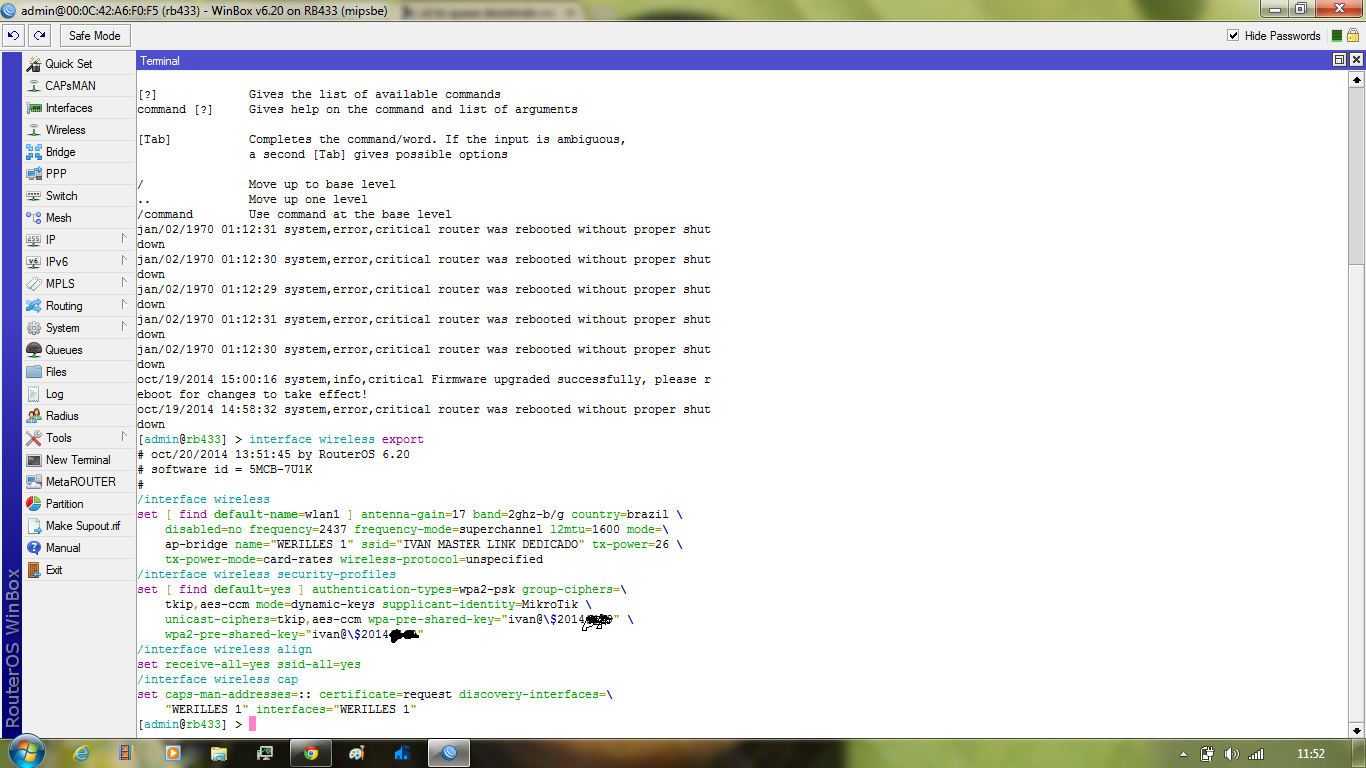Click the Bridge icon in the sidebar
The image size is (1366, 768).
click(x=33, y=151)
